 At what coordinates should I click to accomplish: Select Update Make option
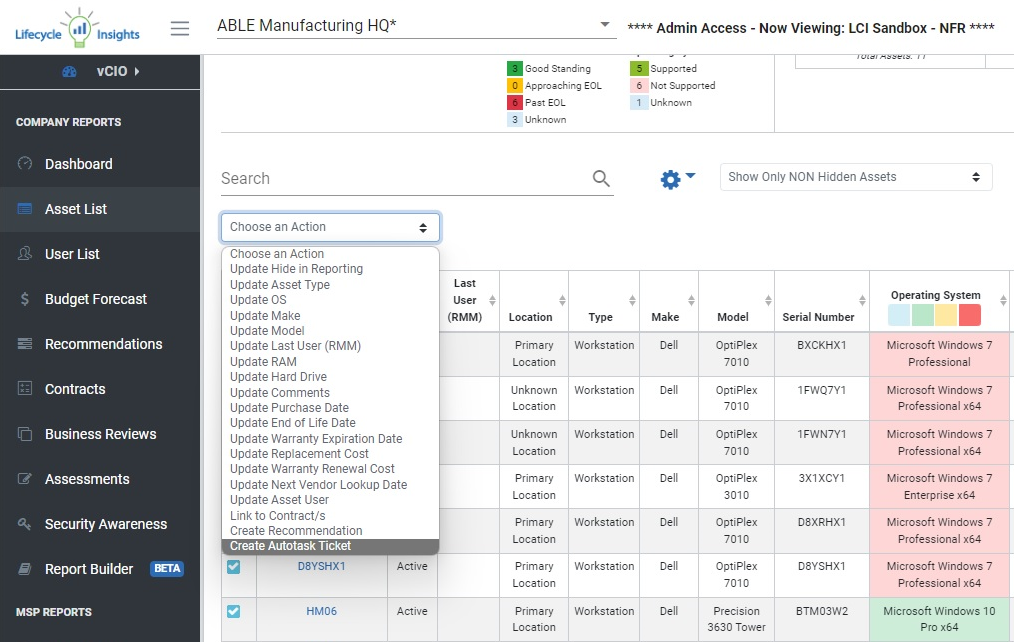tap(330, 316)
